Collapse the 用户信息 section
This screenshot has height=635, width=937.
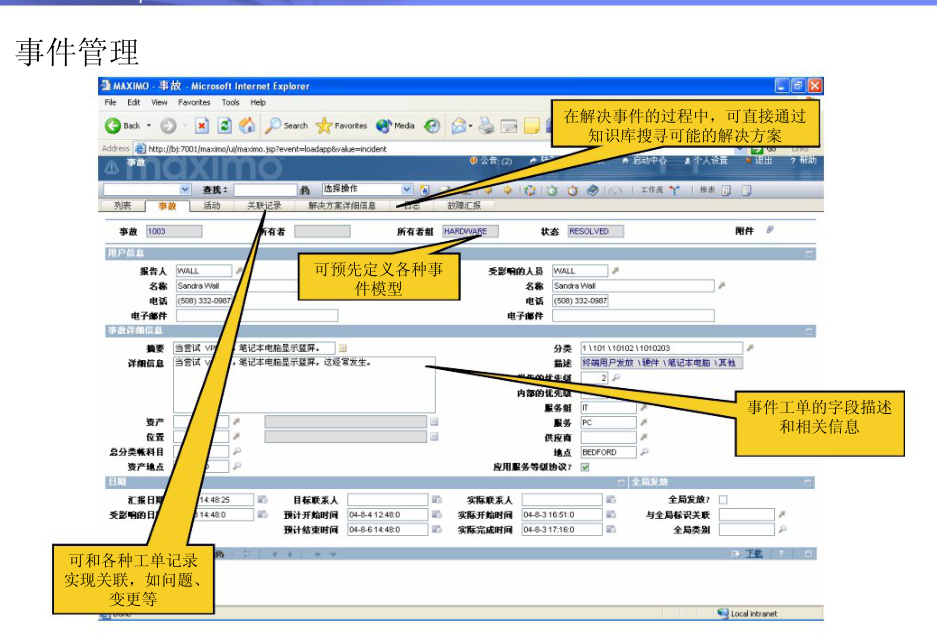point(808,254)
